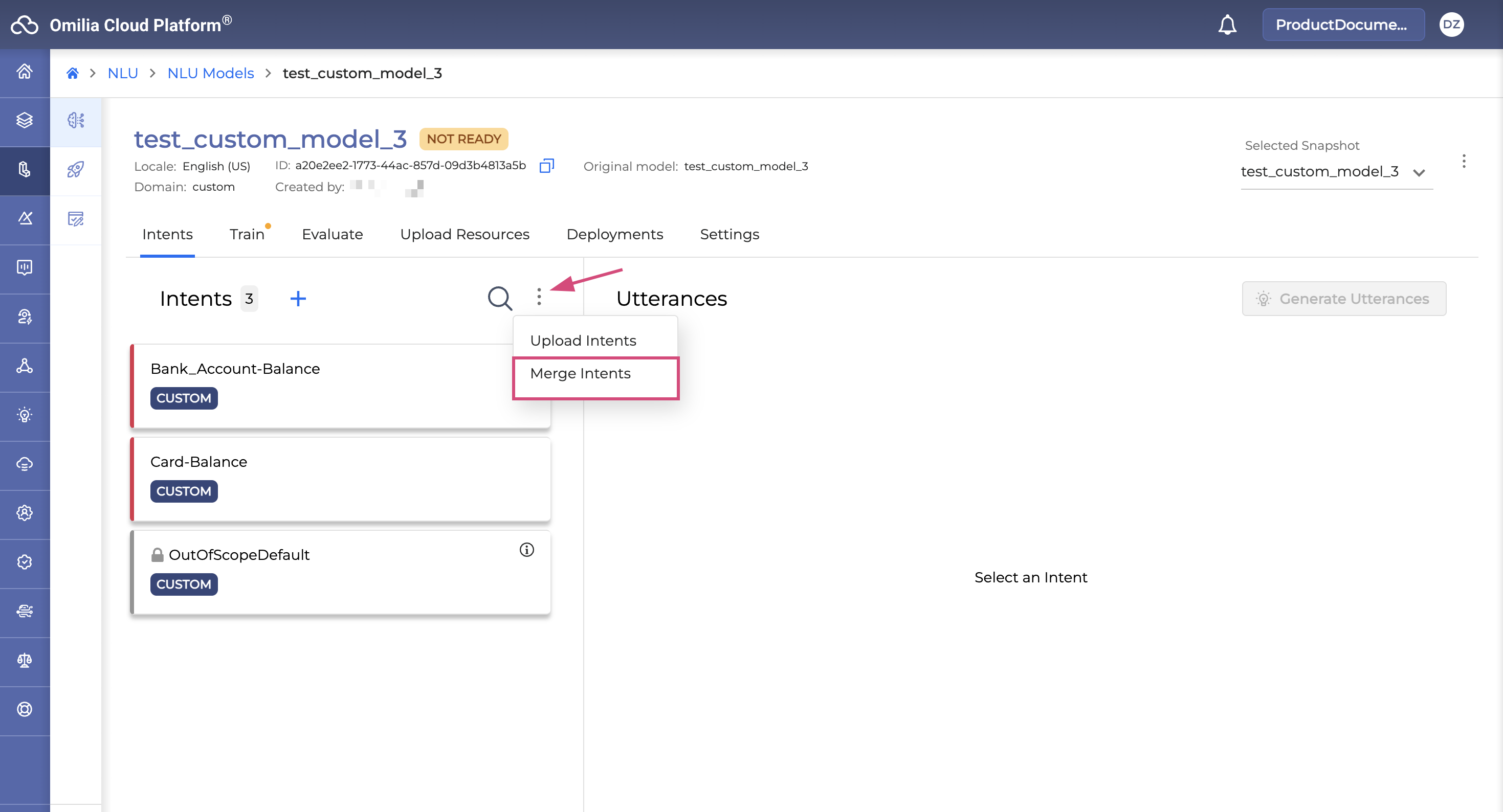The width and height of the screenshot is (1503, 812).
Task: Click the plus icon to add intent
Action: click(x=298, y=299)
